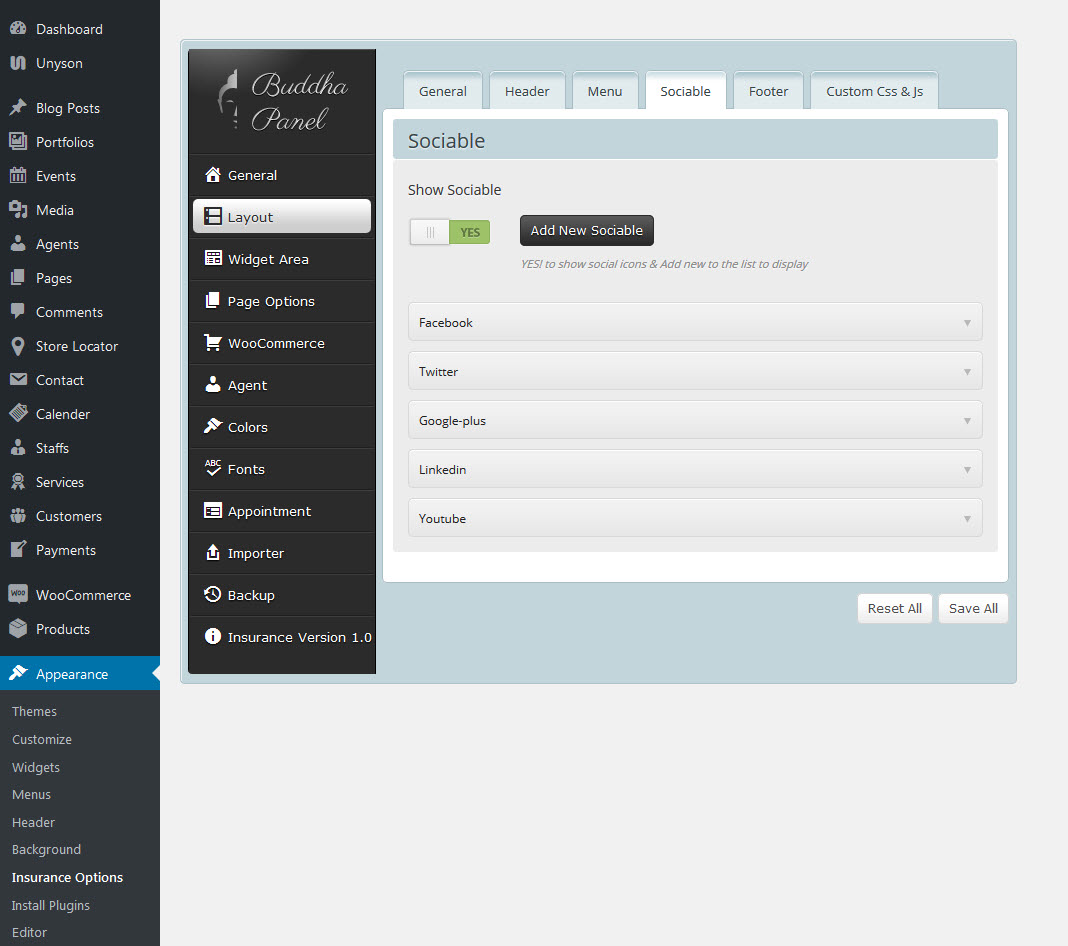Click the Comments bubble icon

pos(18,312)
